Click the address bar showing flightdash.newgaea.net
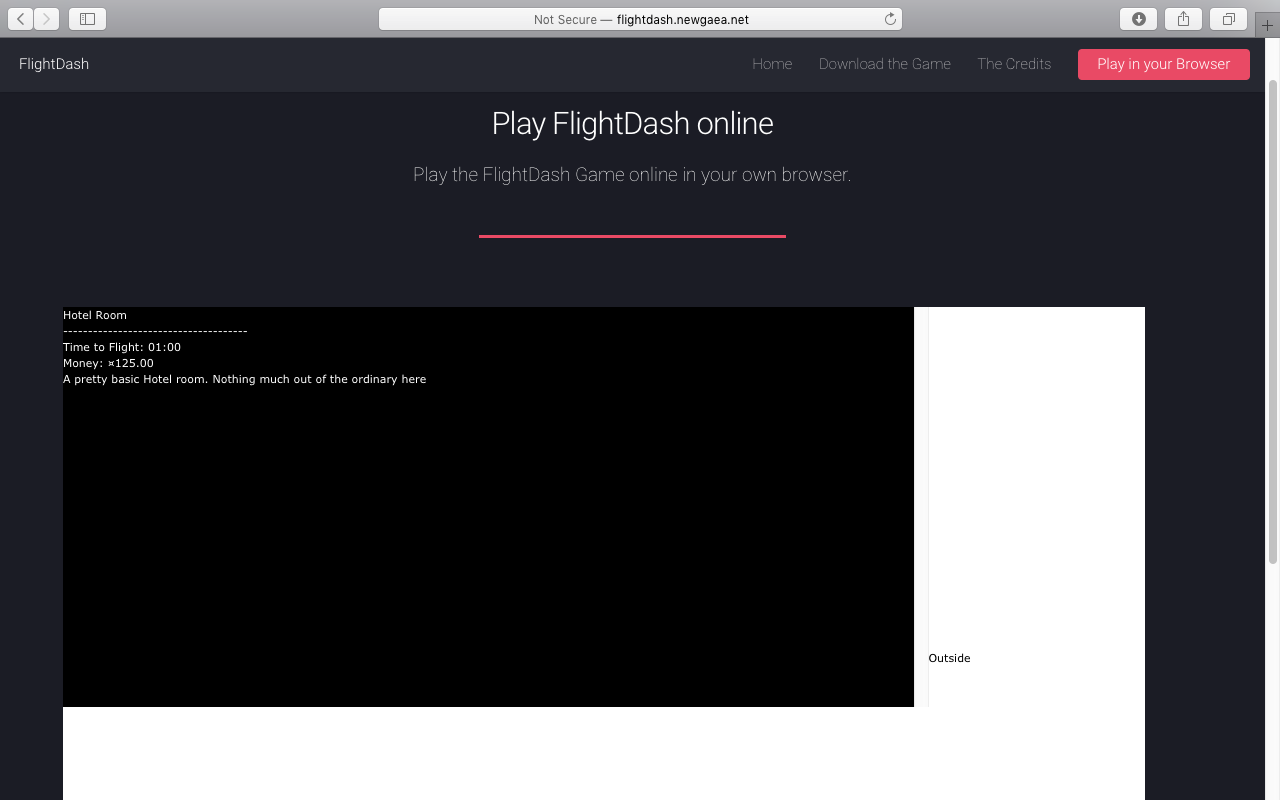This screenshot has width=1280, height=800. pyautogui.click(x=640, y=19)
